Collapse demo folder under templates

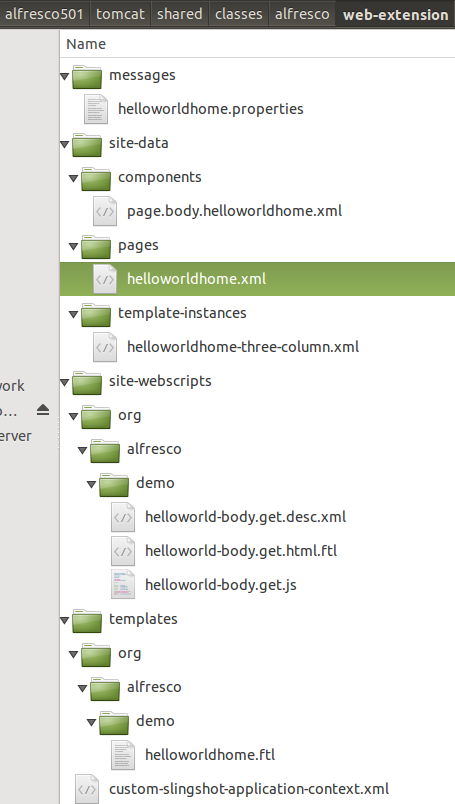[91, 722]
